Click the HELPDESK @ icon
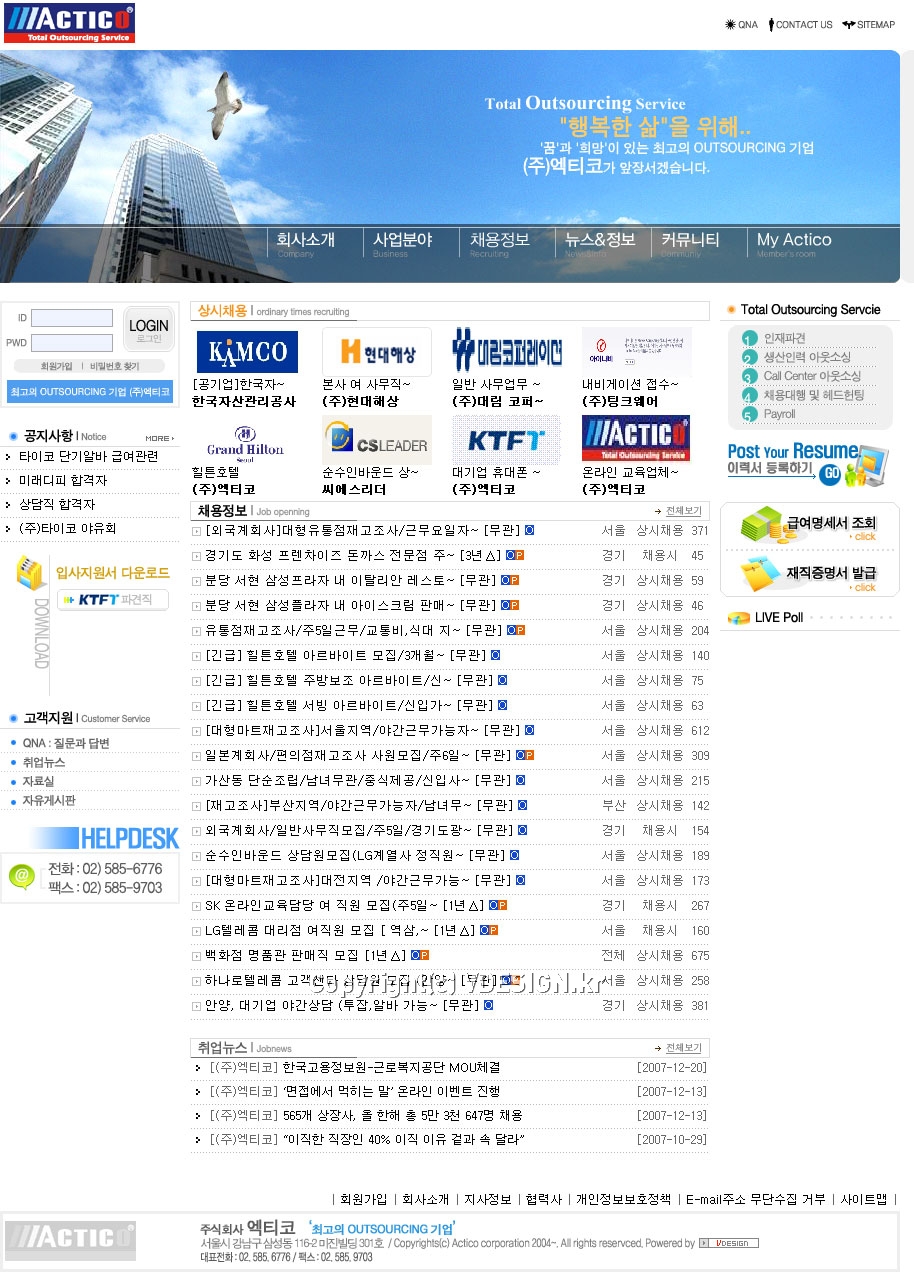The width and height of the screenshot is (914, 1287). 21,876
